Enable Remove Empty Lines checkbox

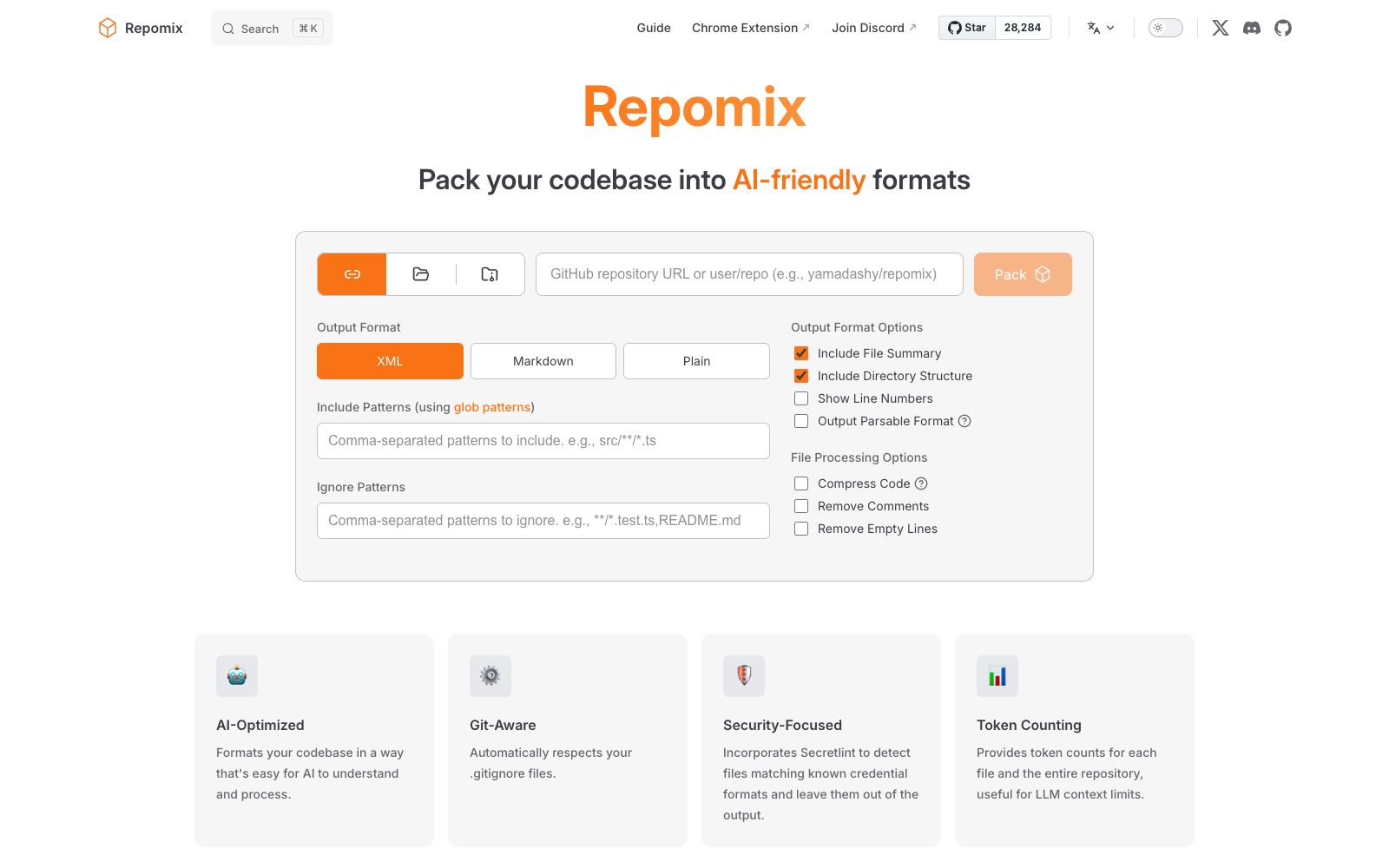pos(801,529)
